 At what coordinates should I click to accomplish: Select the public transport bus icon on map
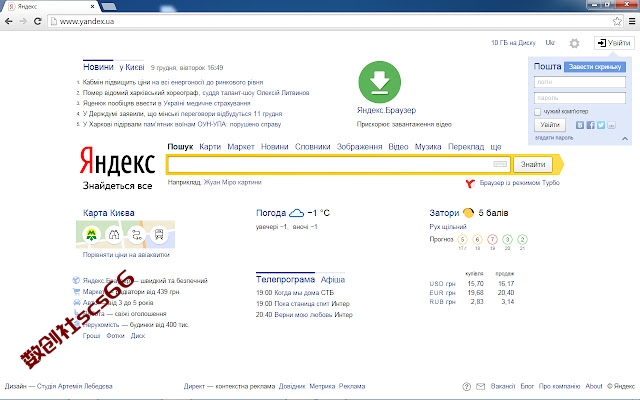(x=159, y=235)
